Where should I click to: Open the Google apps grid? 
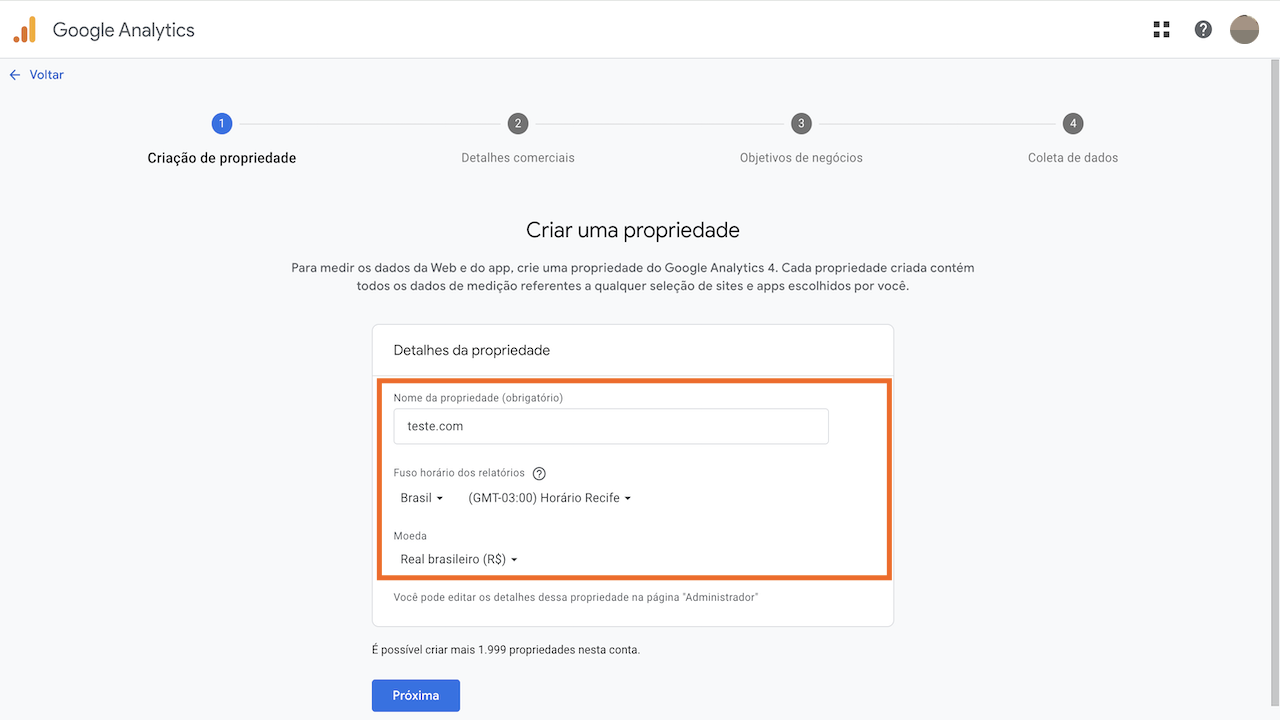[1160, 29]
